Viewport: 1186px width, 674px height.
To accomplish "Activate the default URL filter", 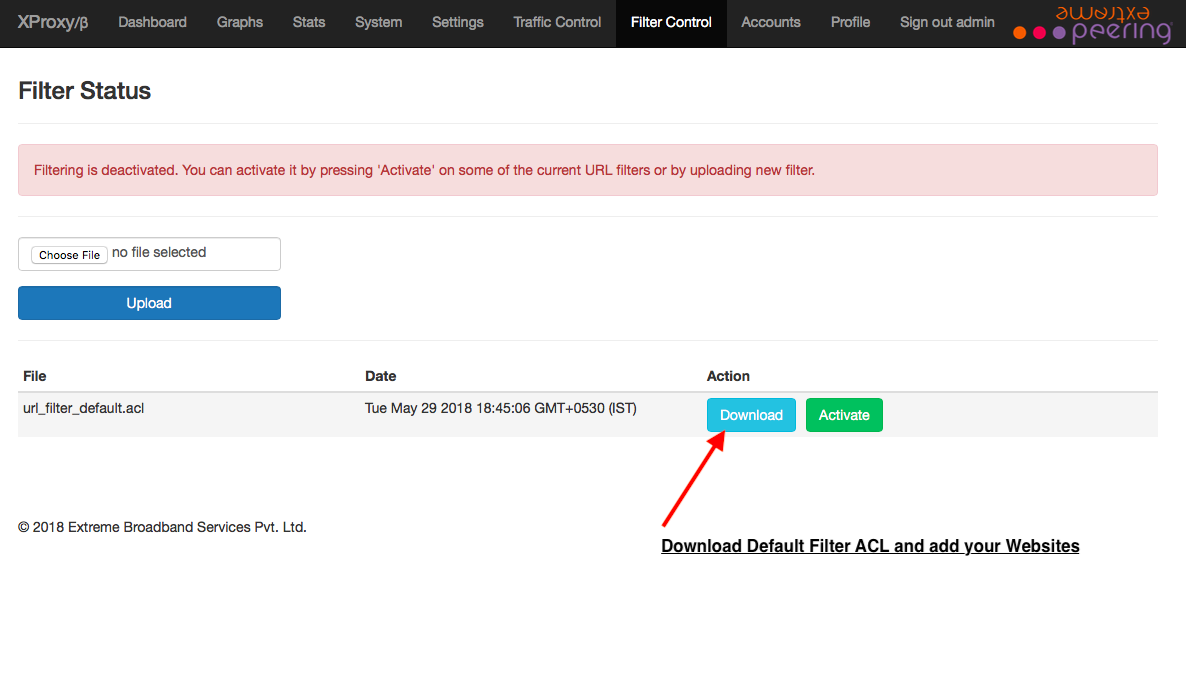I will click(x=844, y=415).
